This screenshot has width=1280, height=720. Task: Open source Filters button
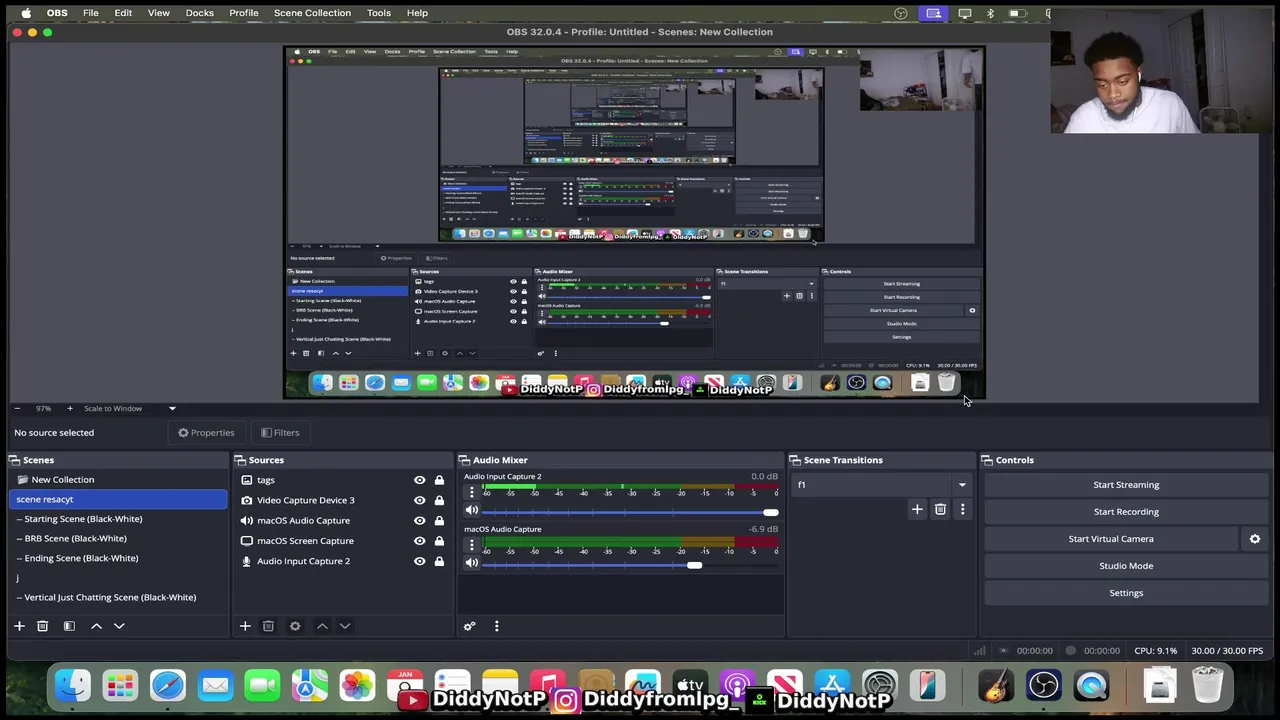(x=280, y=433)
